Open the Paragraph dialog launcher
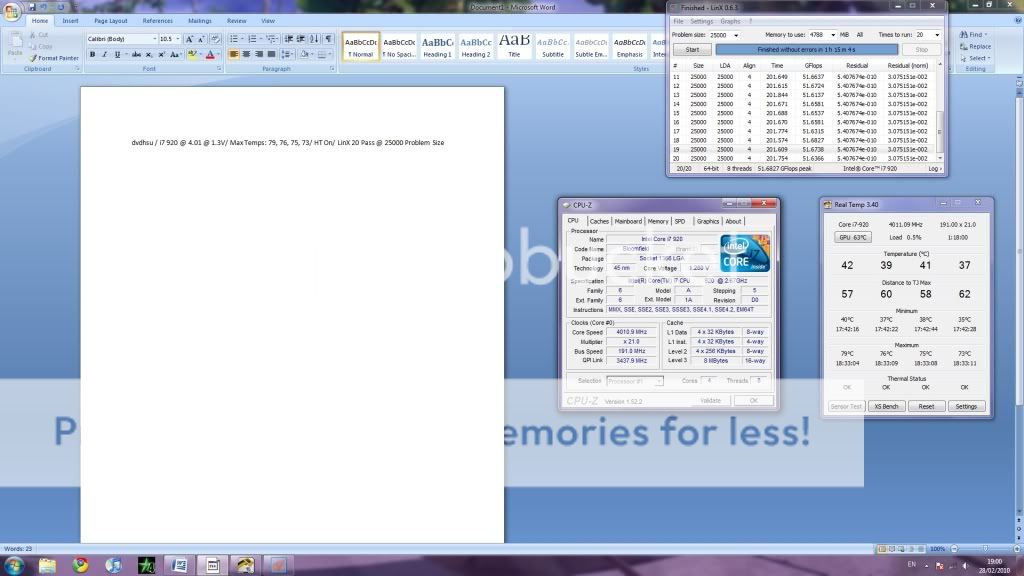 (x=332, y=69)
